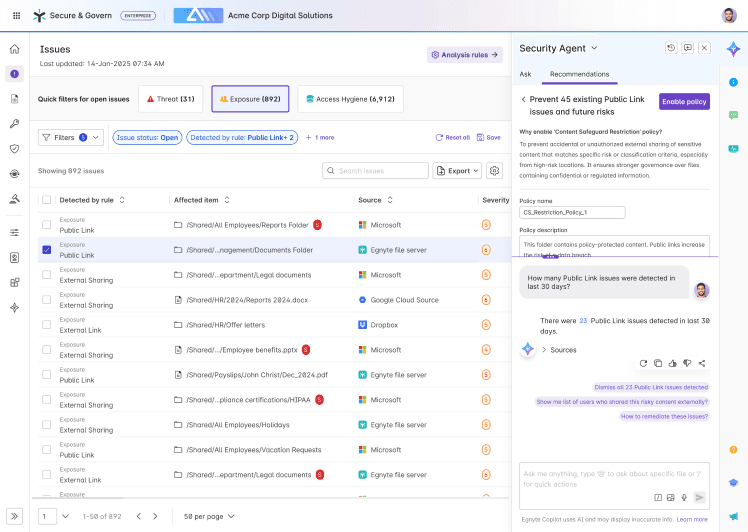
Task: Share the agent response via share icon
Action: [x=702, y=364]
